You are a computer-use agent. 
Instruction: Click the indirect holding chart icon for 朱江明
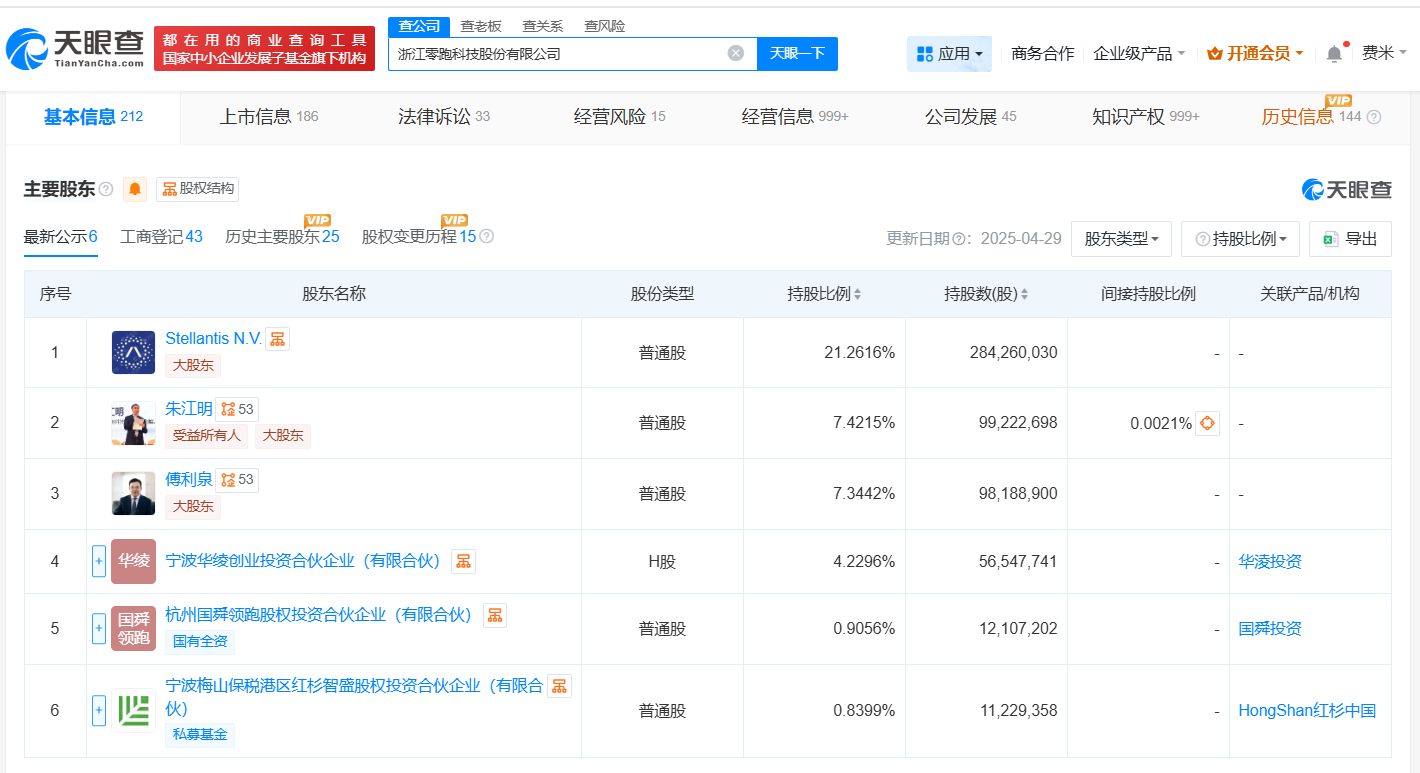click(1208, 423)
